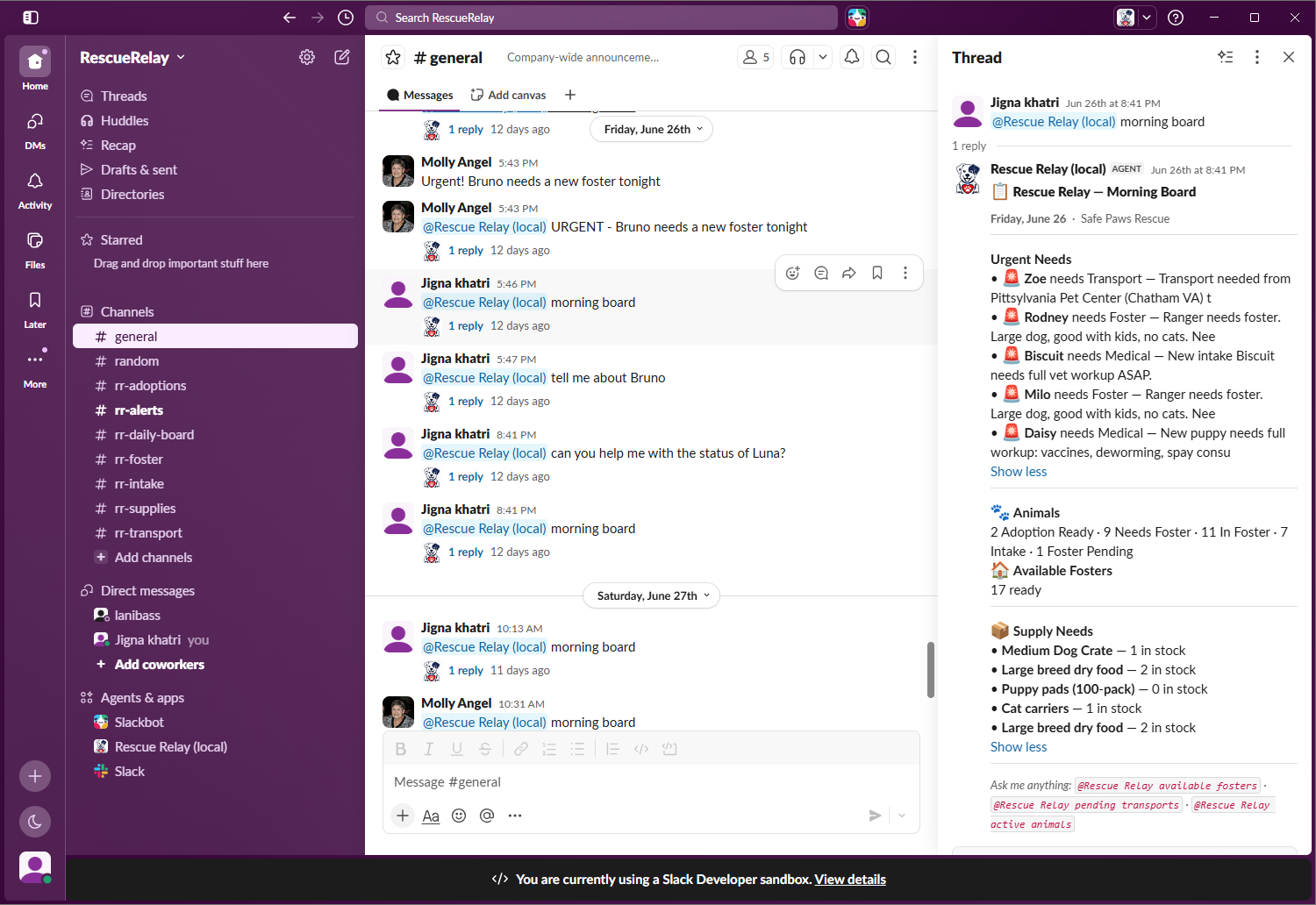Screen dimensions: 1316x905
Task: Open the Friday, June 26th date dropdown
Action: (x=652, y=129)
